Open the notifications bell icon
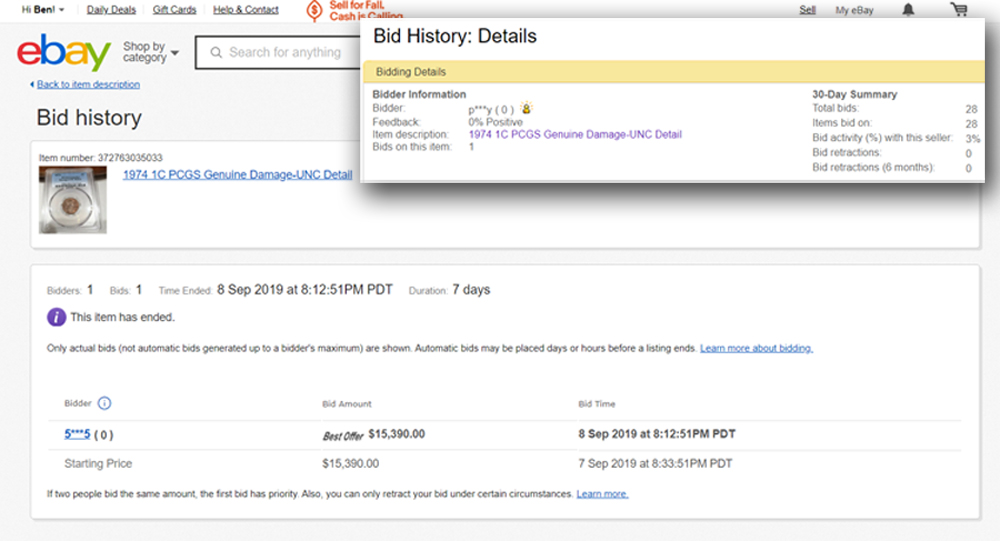The image size is (1000, 541). [x=908, y=10]
